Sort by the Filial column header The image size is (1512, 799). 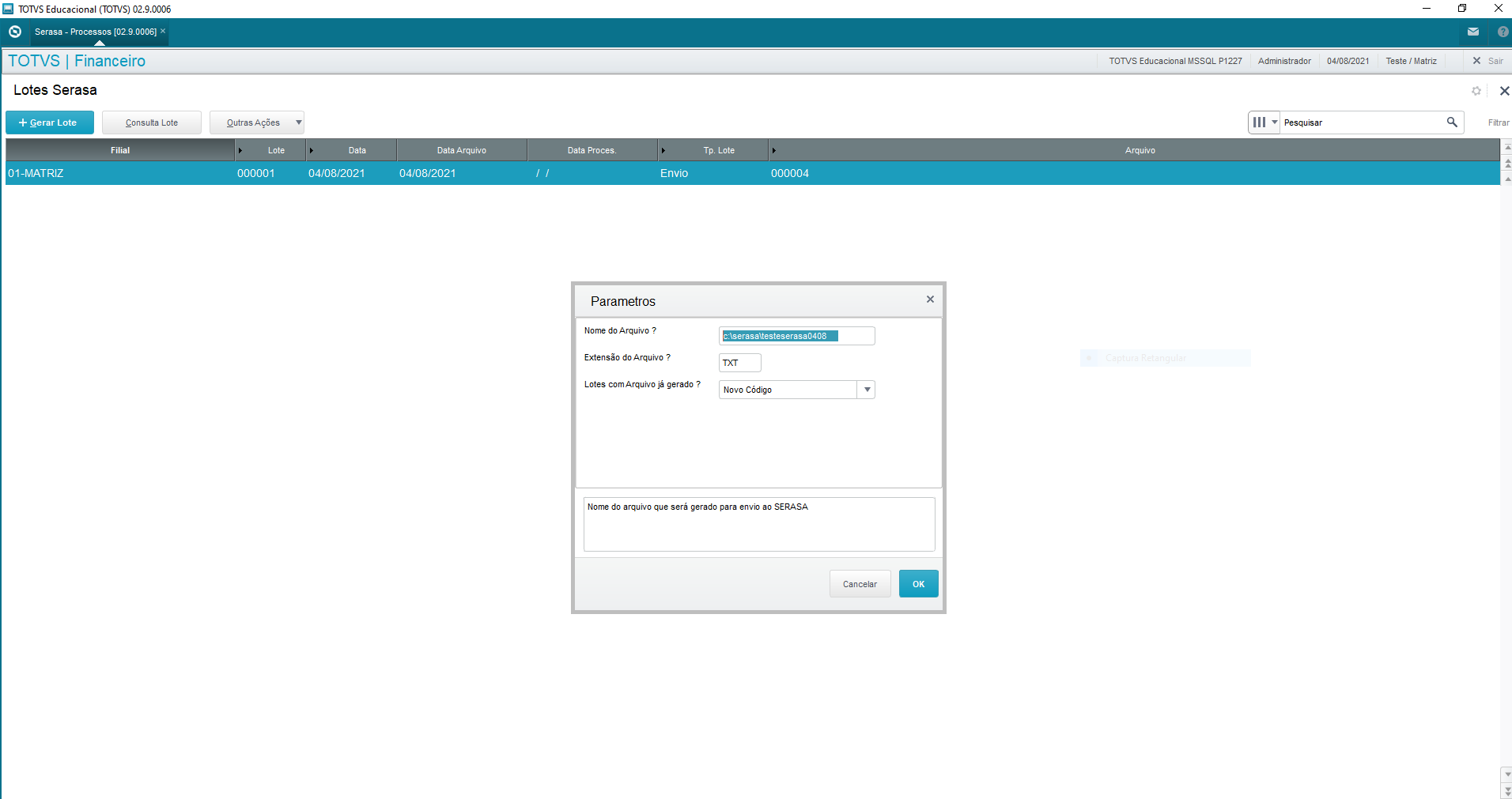tap(120, 150)
